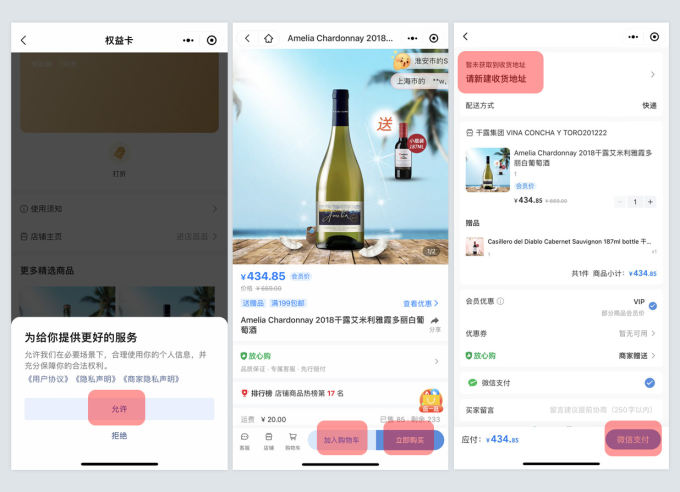Toggle the VIP 会员优惠 checkbox

652,306
